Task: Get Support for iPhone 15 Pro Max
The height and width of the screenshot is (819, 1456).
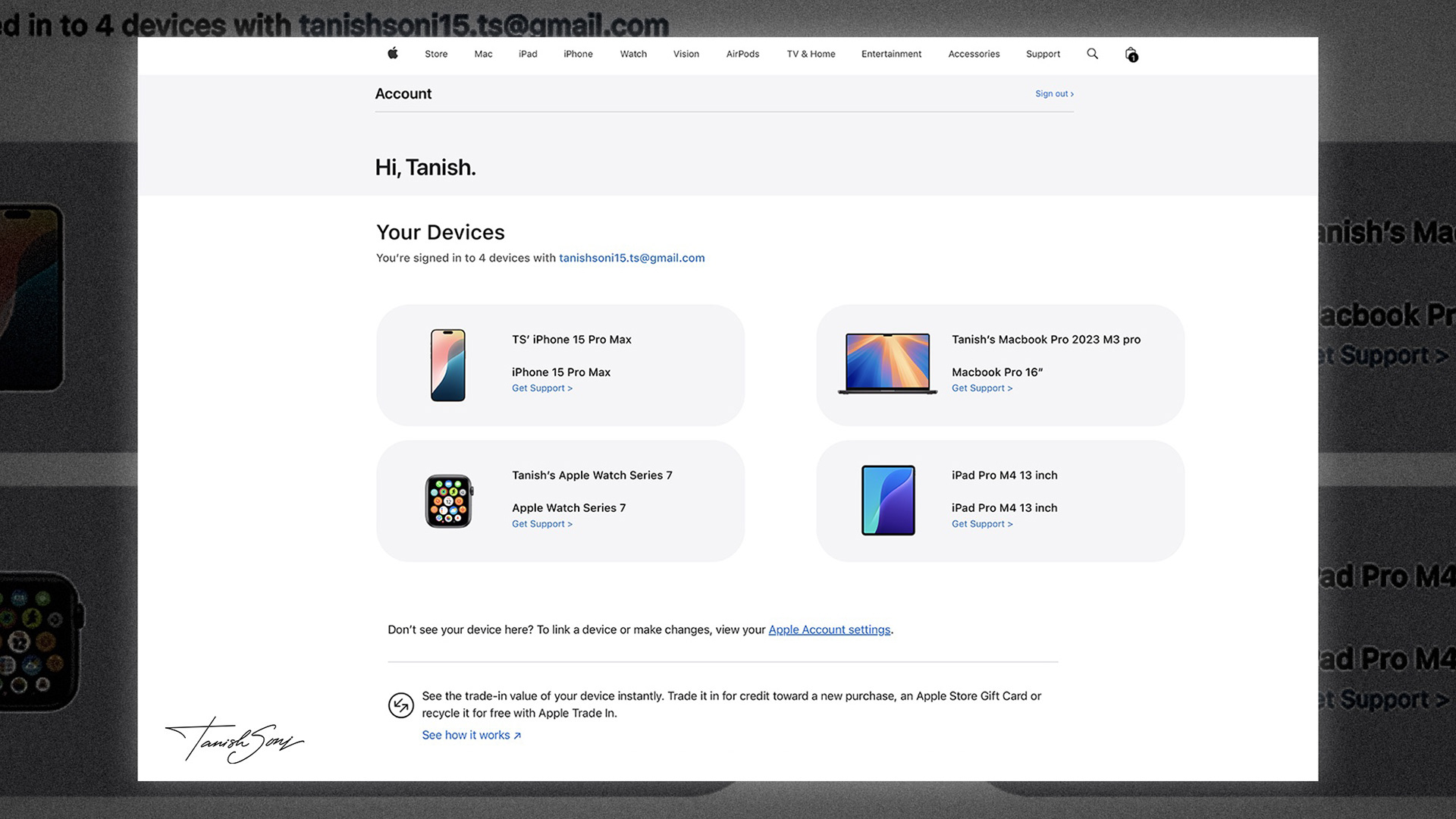Action: pos(541,388)
